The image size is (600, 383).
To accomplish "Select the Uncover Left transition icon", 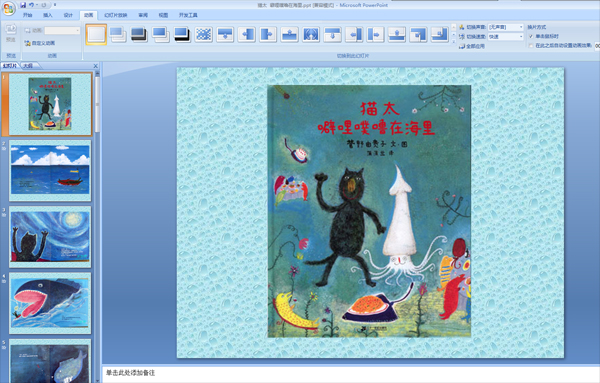I will pyautogui.click(x=354, y=34).
